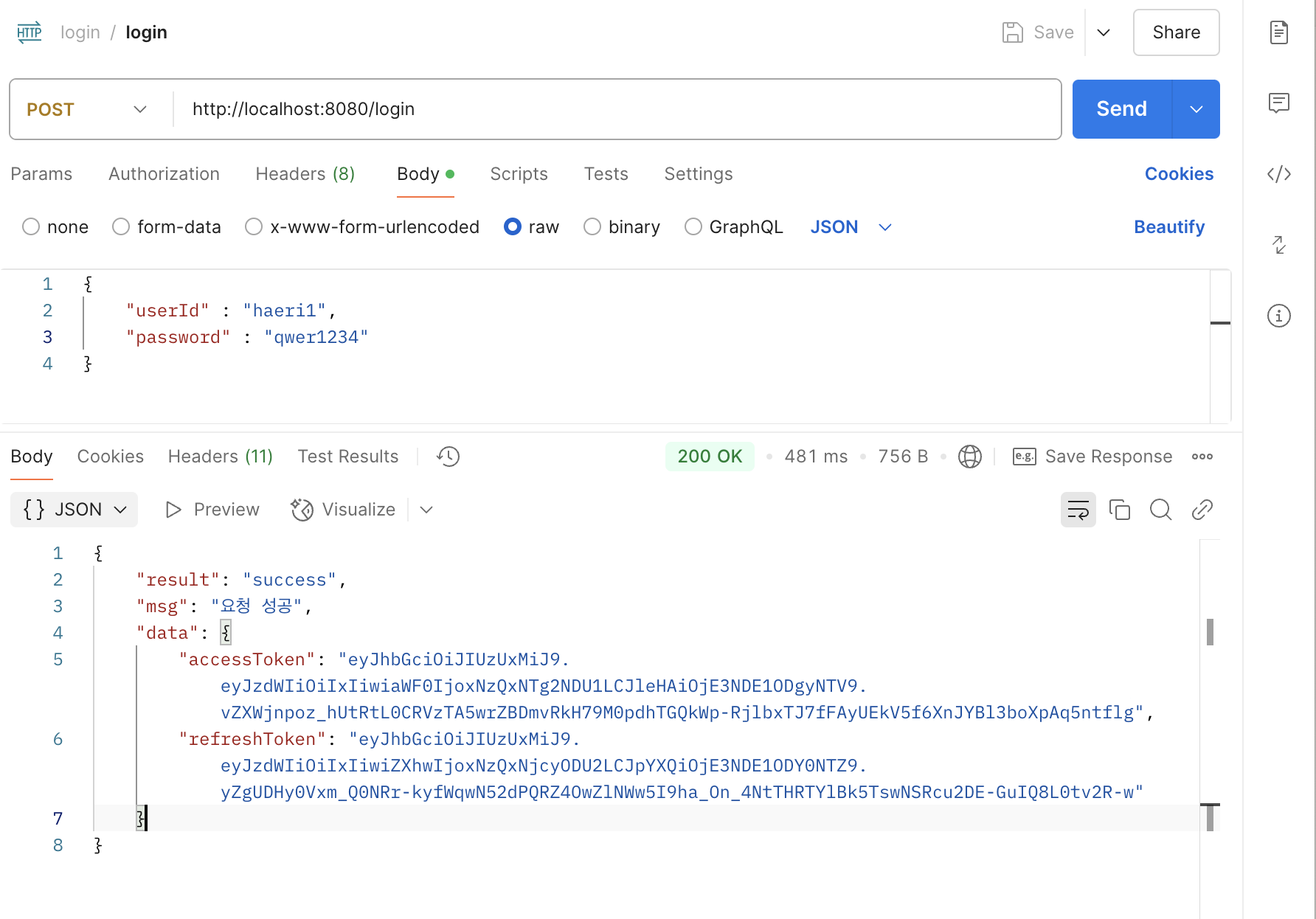Click the expand panel arrows icon in sidebar
Image resolution: width=1316 pixels, height=919 pixels.
(x=1279, y=245)
